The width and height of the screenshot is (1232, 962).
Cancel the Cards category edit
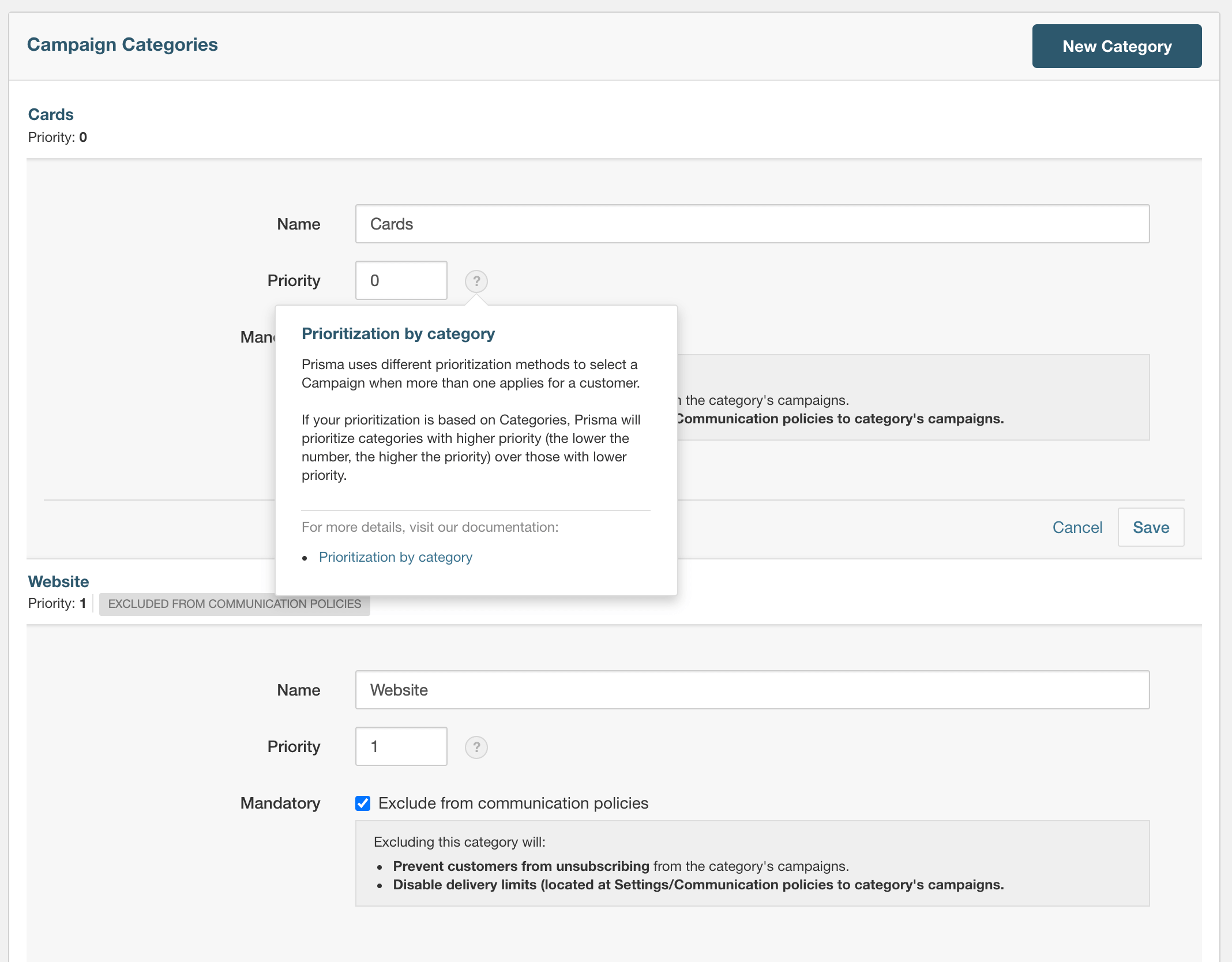pyautogui.click(x=1077, y=527)
